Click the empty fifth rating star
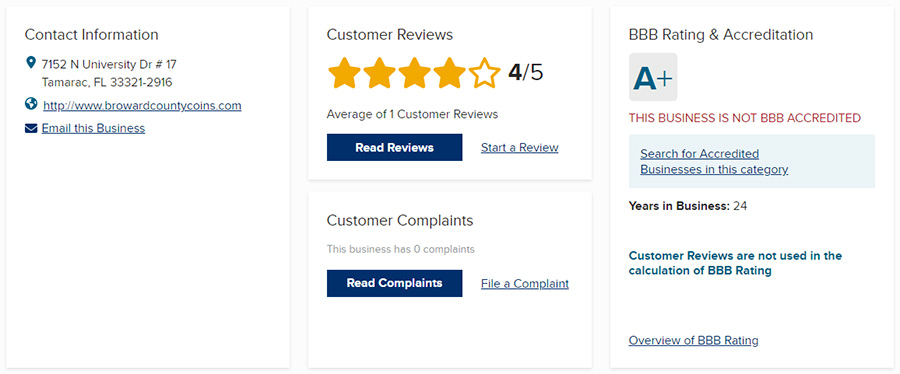900x374 pixels. 484,73
